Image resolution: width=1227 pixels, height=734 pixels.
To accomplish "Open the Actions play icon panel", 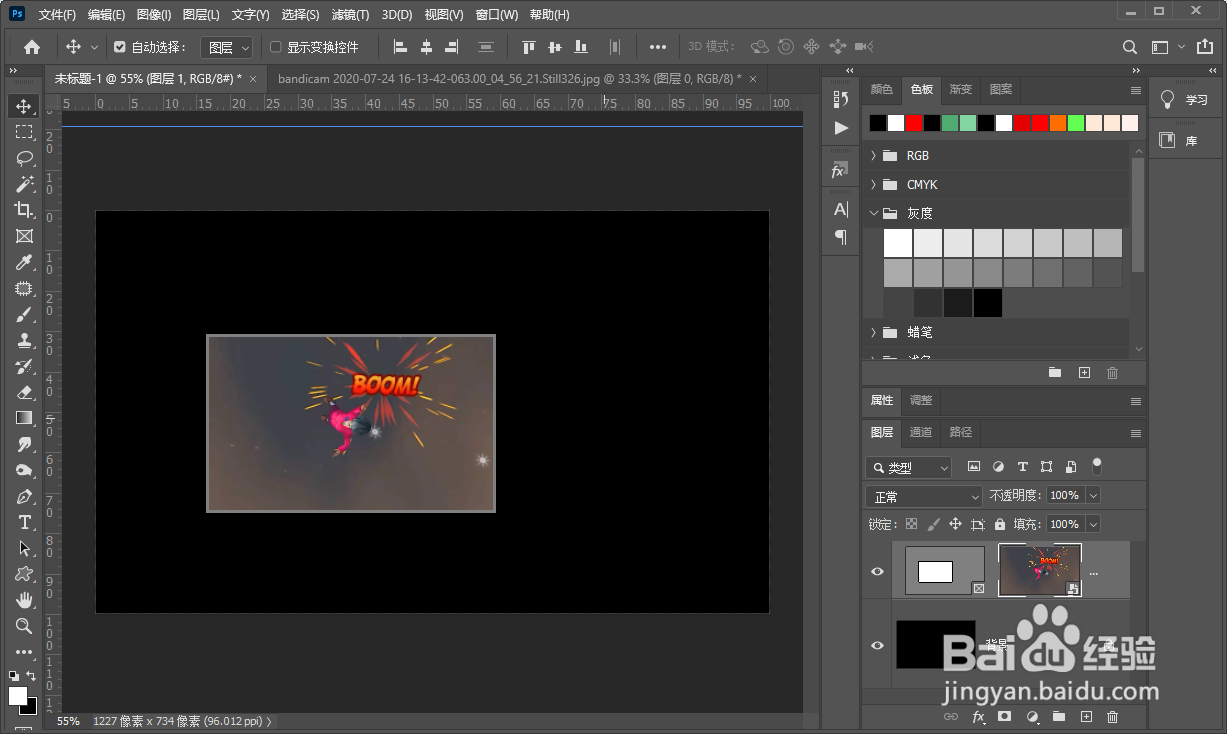I will tap(840, 128).
